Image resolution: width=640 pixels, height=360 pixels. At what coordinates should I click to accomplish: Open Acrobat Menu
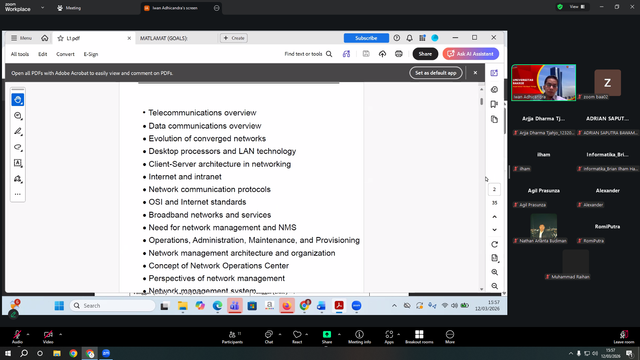point(21,38)
